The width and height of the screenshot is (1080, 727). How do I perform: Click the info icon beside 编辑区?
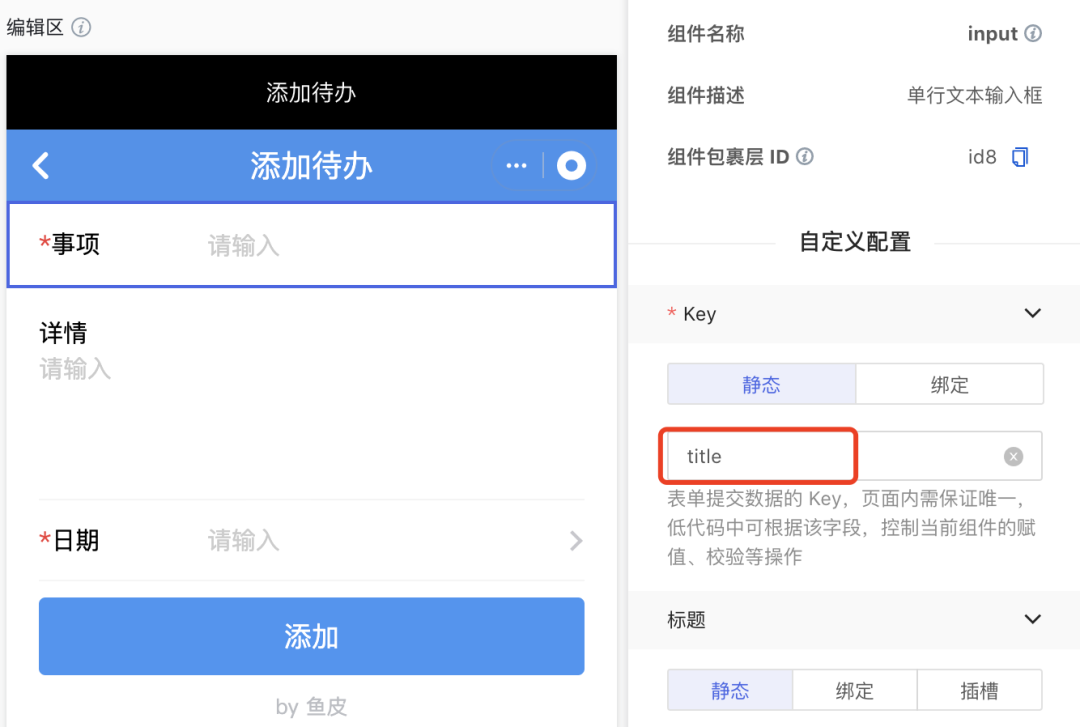click(82, 28)
